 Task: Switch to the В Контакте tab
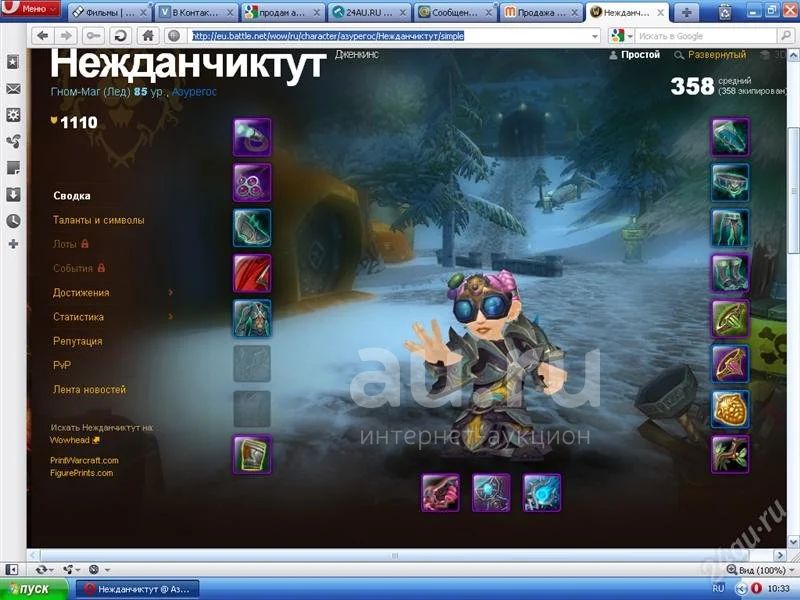196,13
